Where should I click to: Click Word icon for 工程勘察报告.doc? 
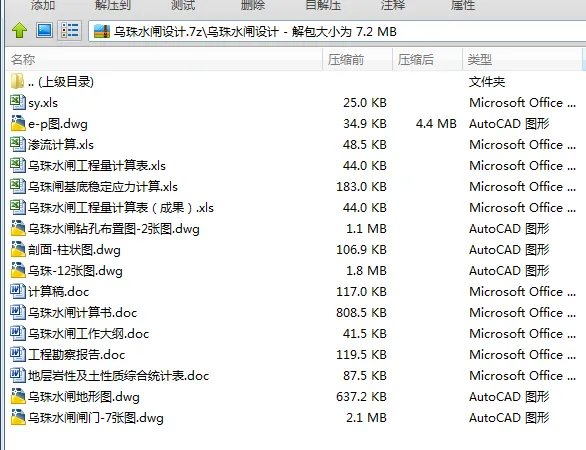pos(18,354)
